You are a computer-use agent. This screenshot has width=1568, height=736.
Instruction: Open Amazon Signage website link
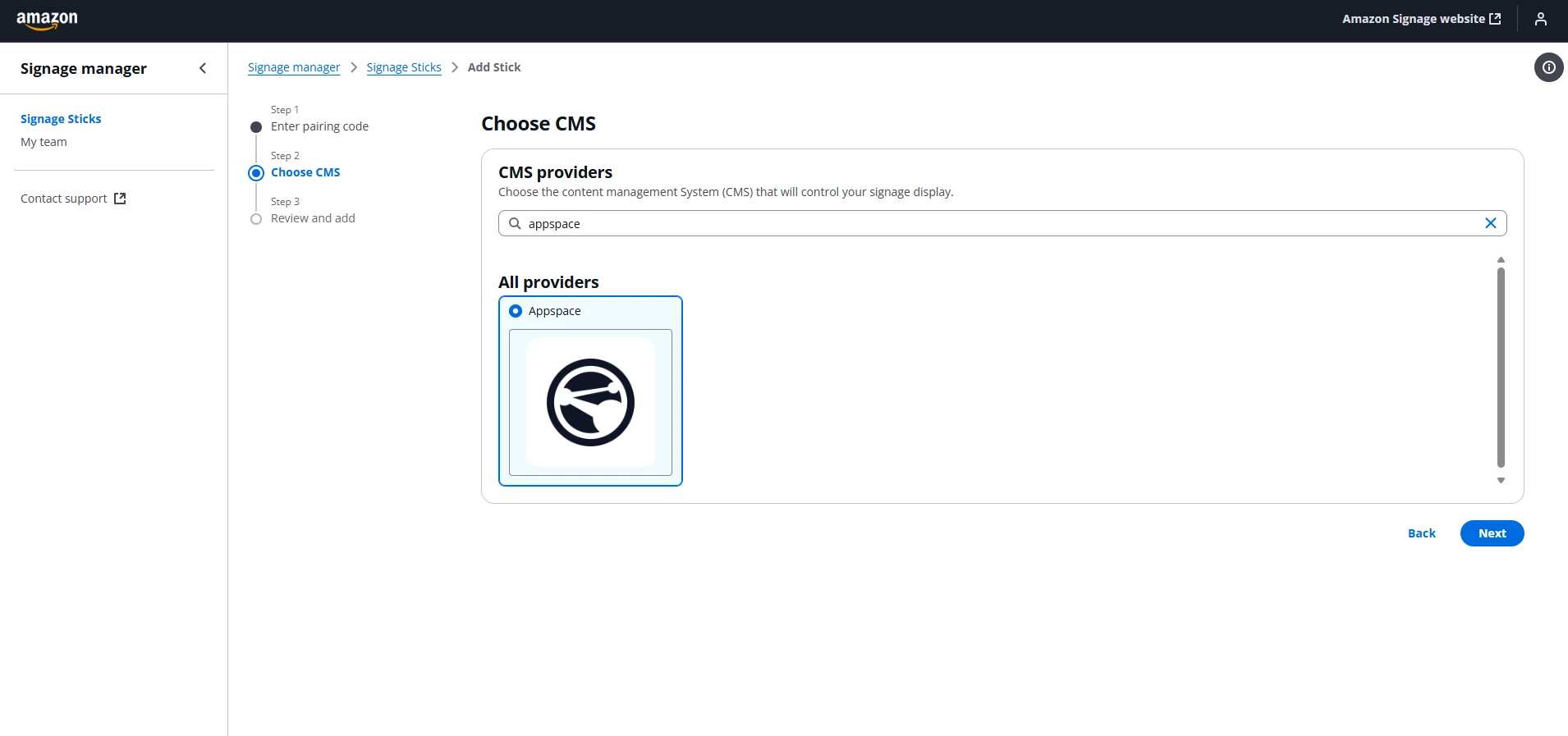click(x=1421, y=19)
